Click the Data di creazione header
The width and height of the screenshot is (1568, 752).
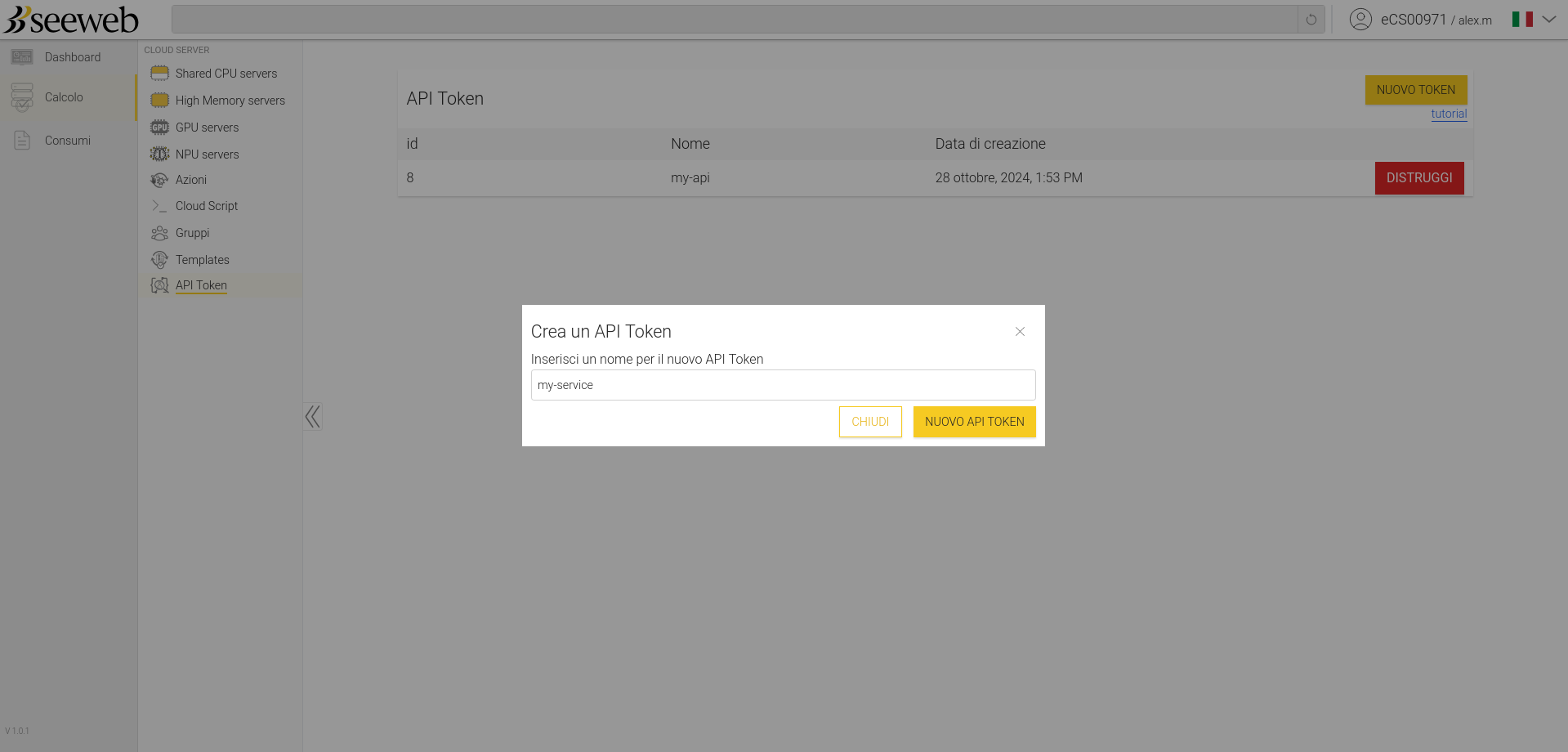(x=990, y=144)
